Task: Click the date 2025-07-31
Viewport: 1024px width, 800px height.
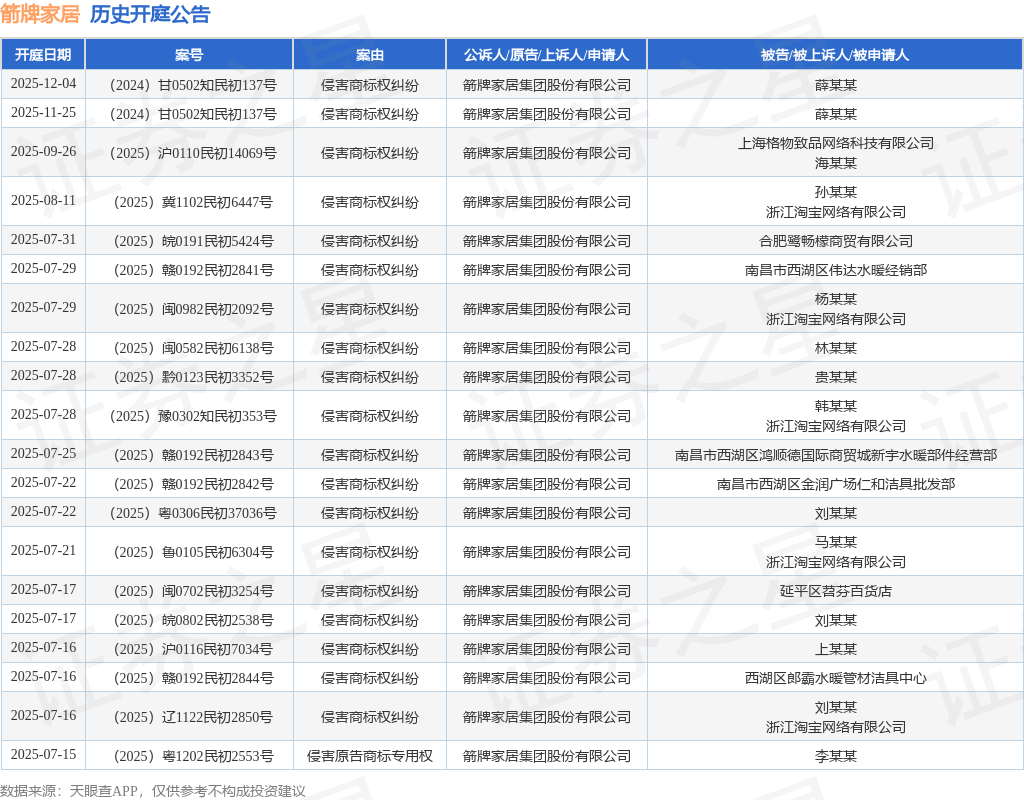Action: (43, 240)
